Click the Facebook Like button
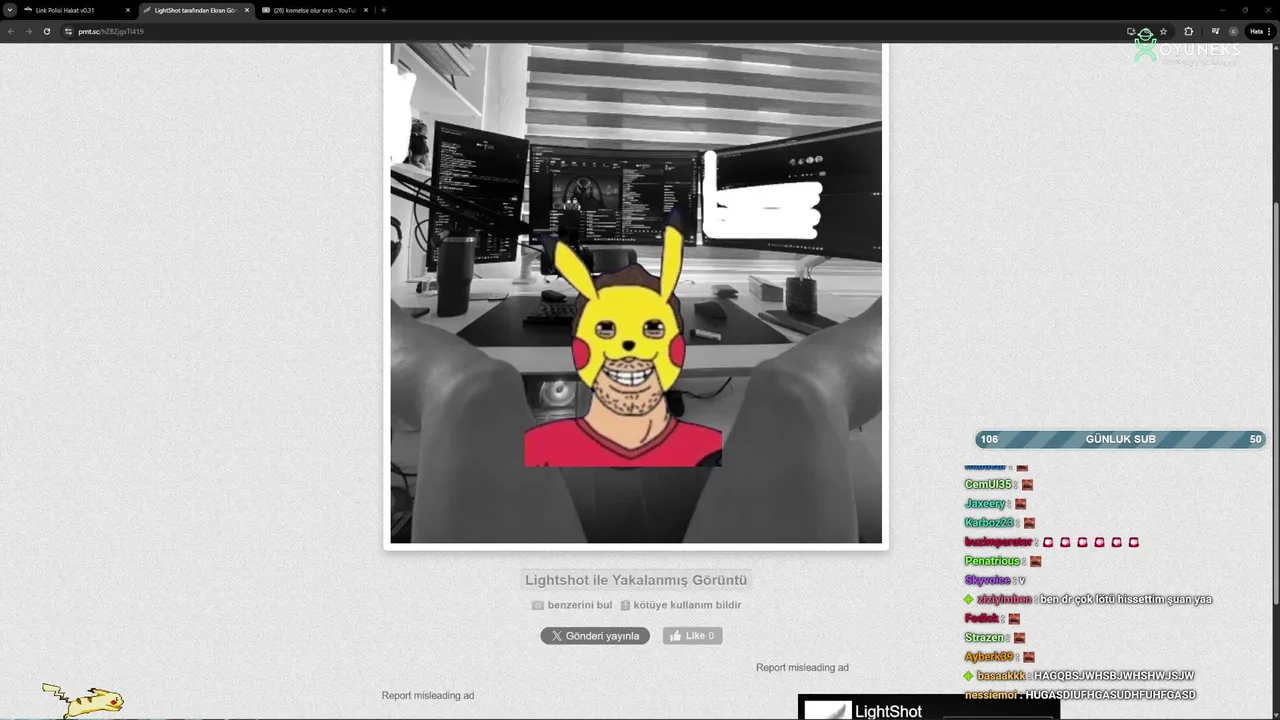The image size is (1280, 720). click(x=692, y=636)
